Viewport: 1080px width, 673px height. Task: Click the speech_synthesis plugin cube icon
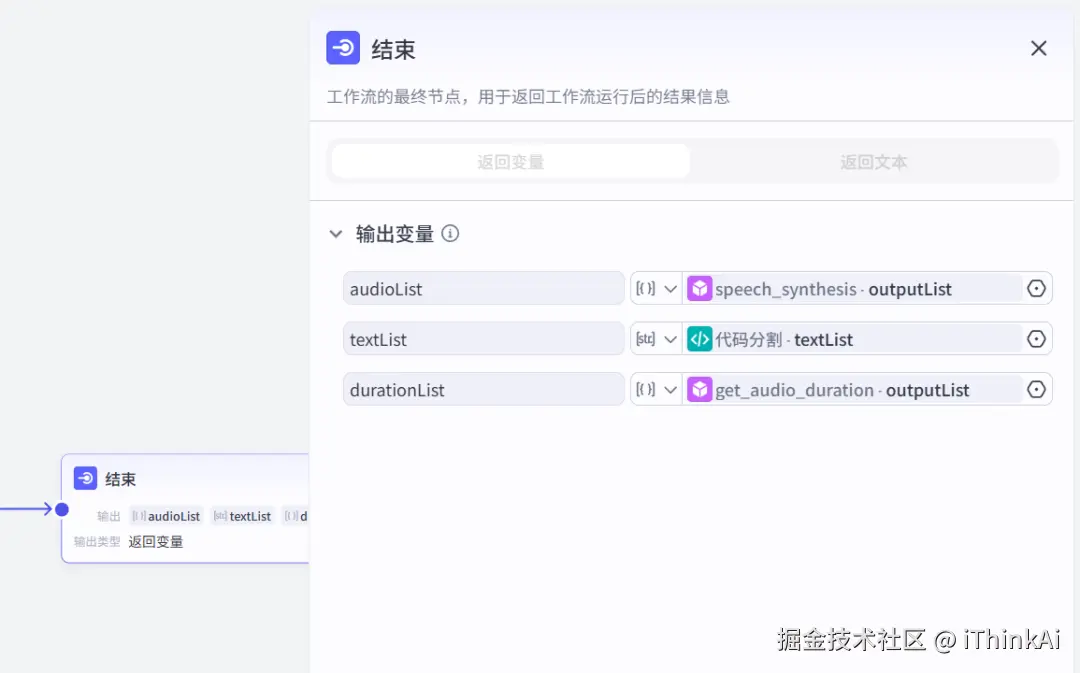[x=699, y=288]
